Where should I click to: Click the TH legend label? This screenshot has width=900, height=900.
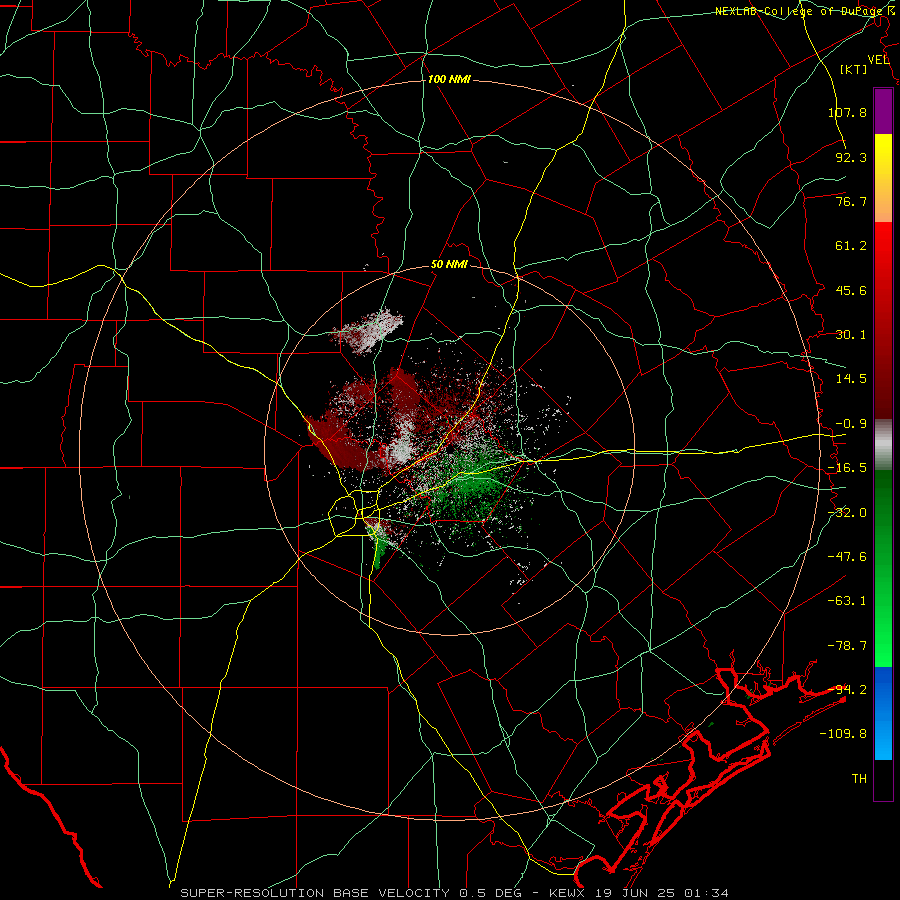coord(859,779)
